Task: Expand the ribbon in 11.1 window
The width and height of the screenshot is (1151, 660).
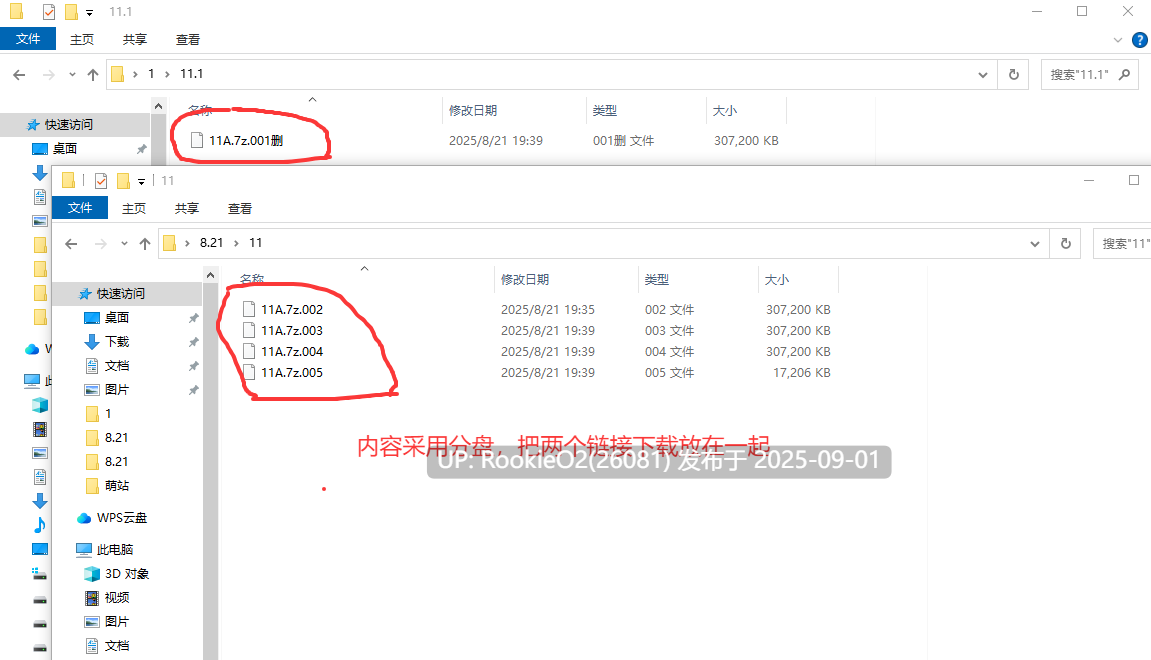Action: point(1118,40)
